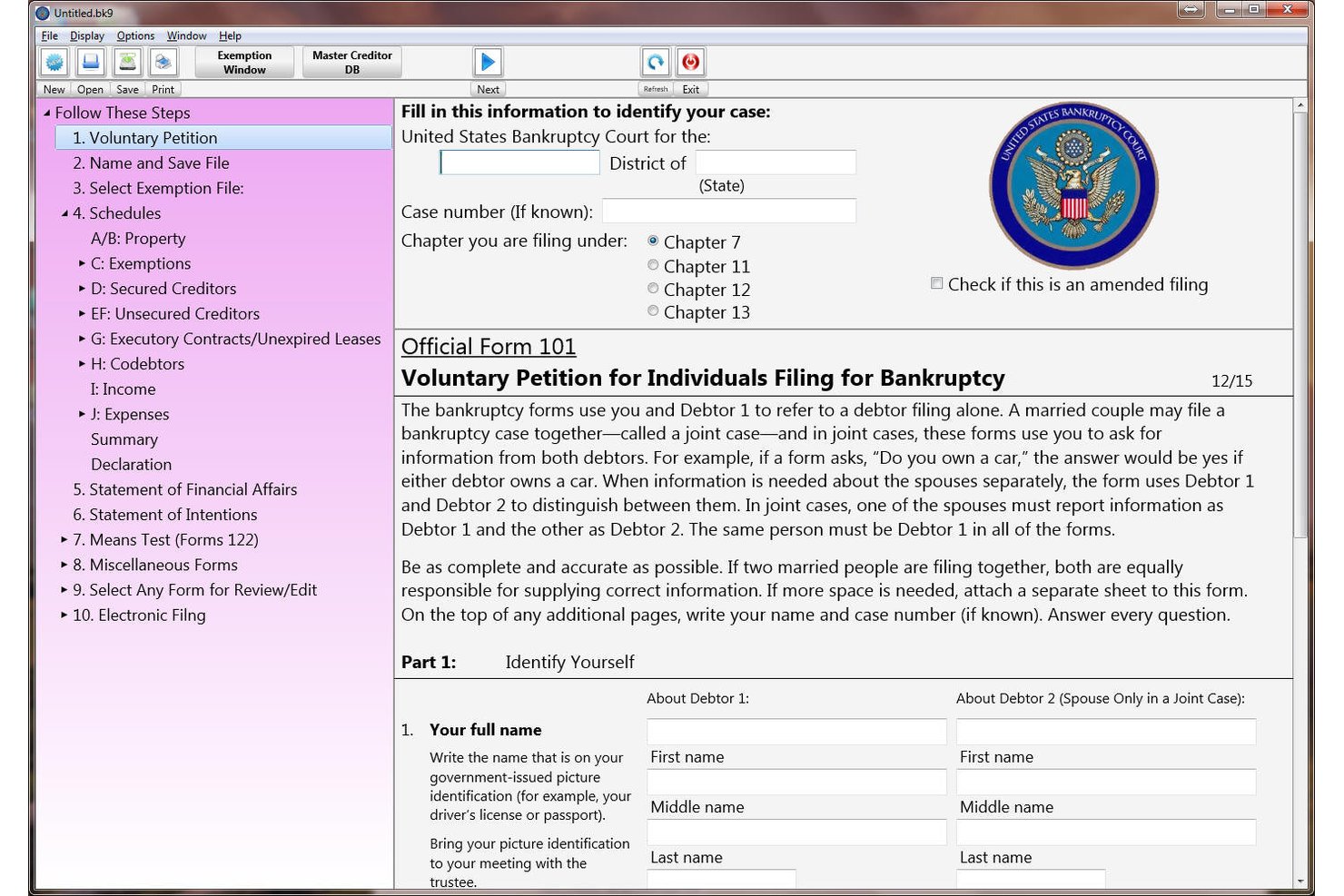The height and width of the screenshot is (896, 1344).
Task: Open A/B: Property schedule
Action: pos(138,239)
